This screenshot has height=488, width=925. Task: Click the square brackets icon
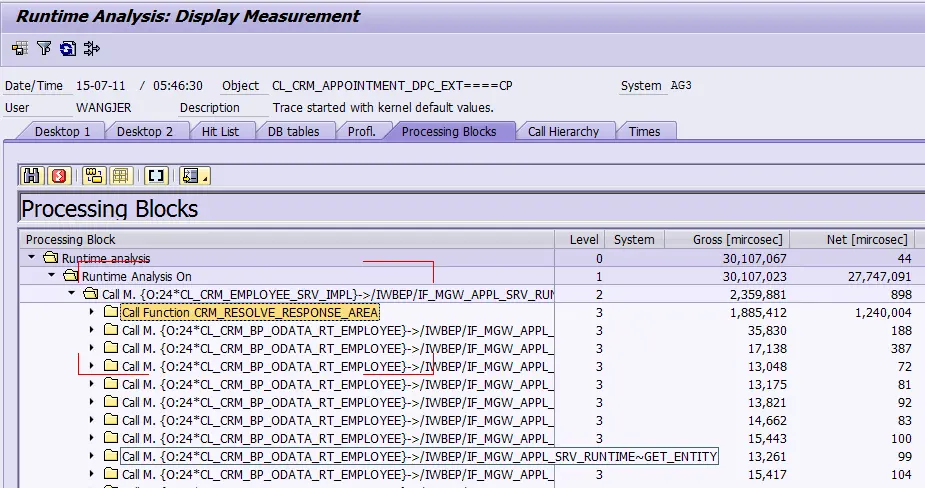[156, 176]
